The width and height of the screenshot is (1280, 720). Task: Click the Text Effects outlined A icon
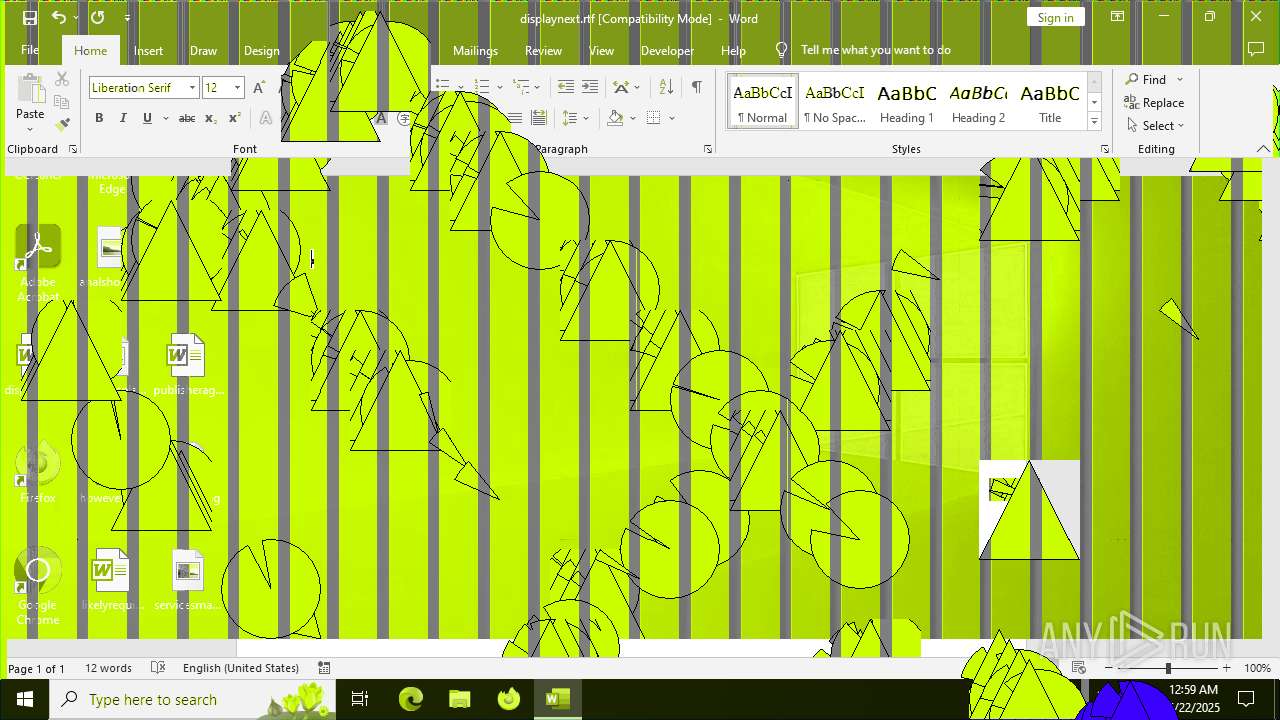(266, 118)
